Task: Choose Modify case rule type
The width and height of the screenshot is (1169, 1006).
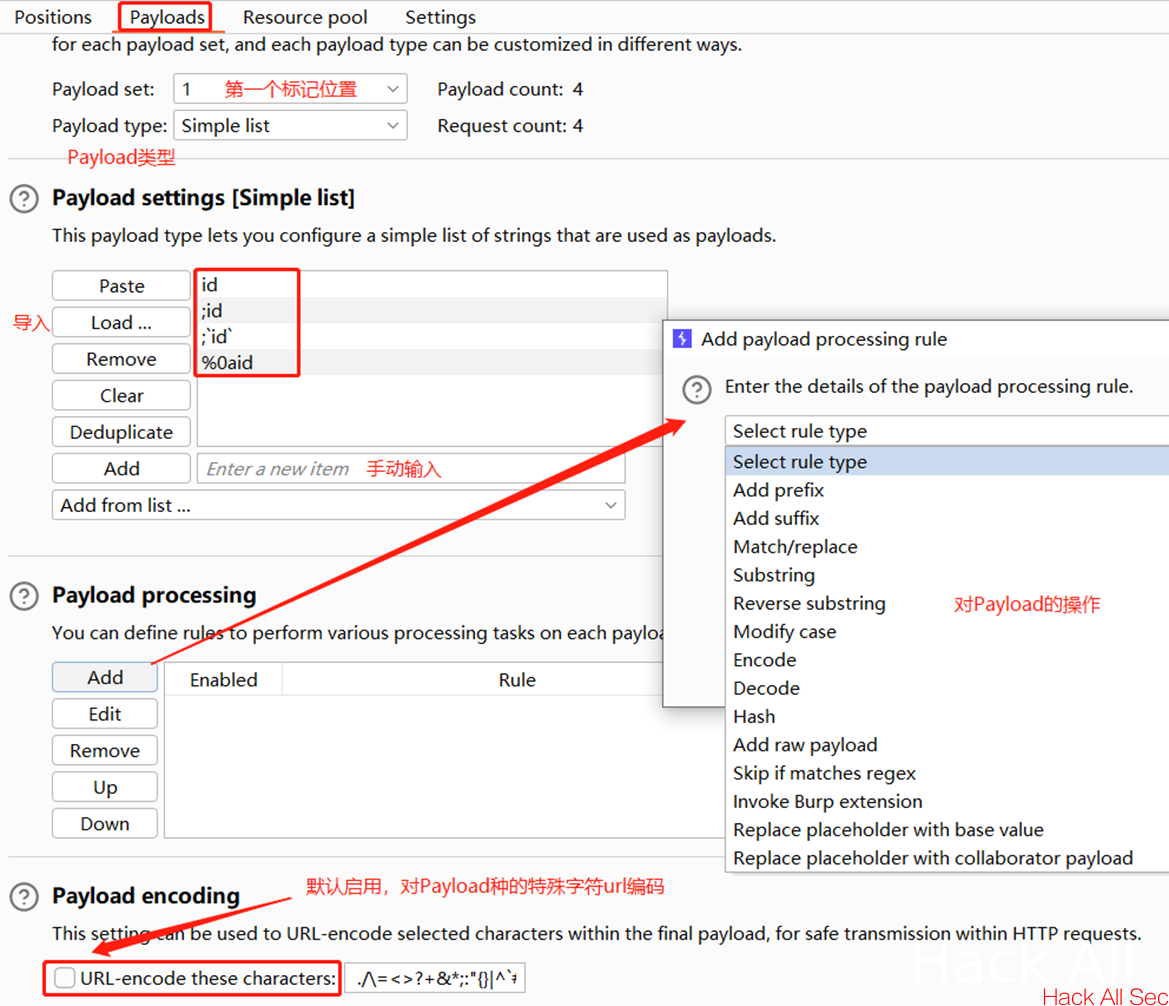Action: tap(947, 632)
